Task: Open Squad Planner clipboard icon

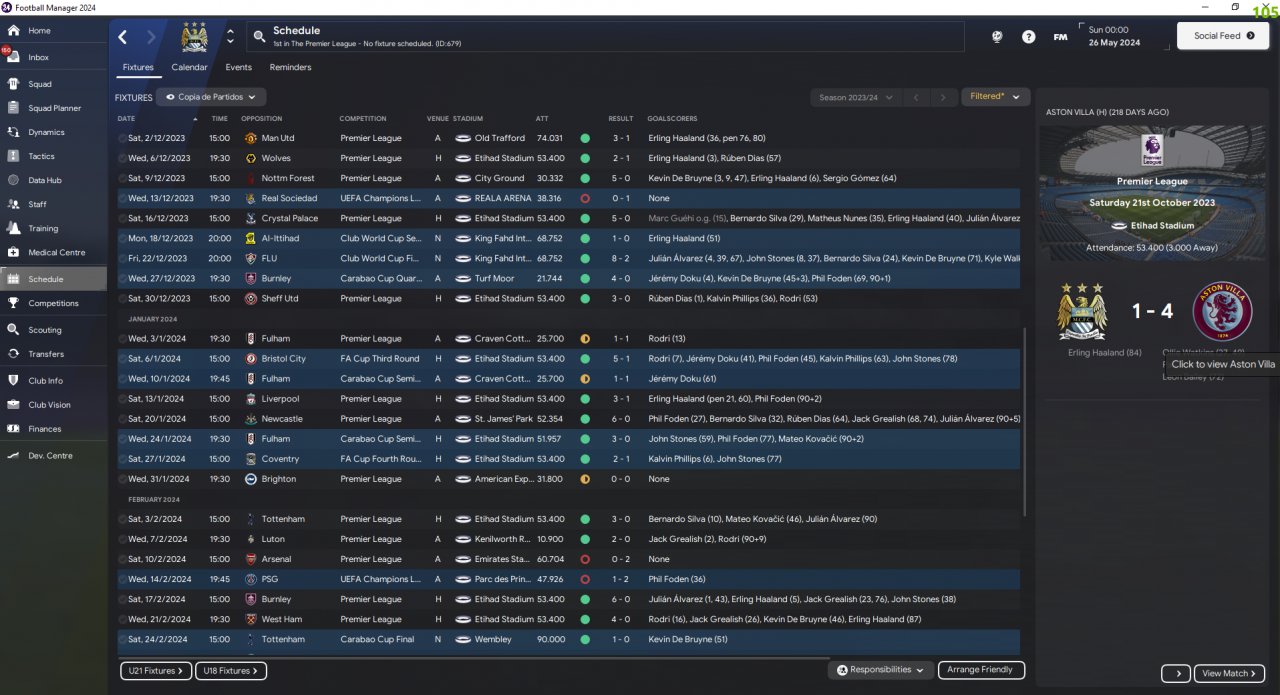Action: (x=13, y=108)
